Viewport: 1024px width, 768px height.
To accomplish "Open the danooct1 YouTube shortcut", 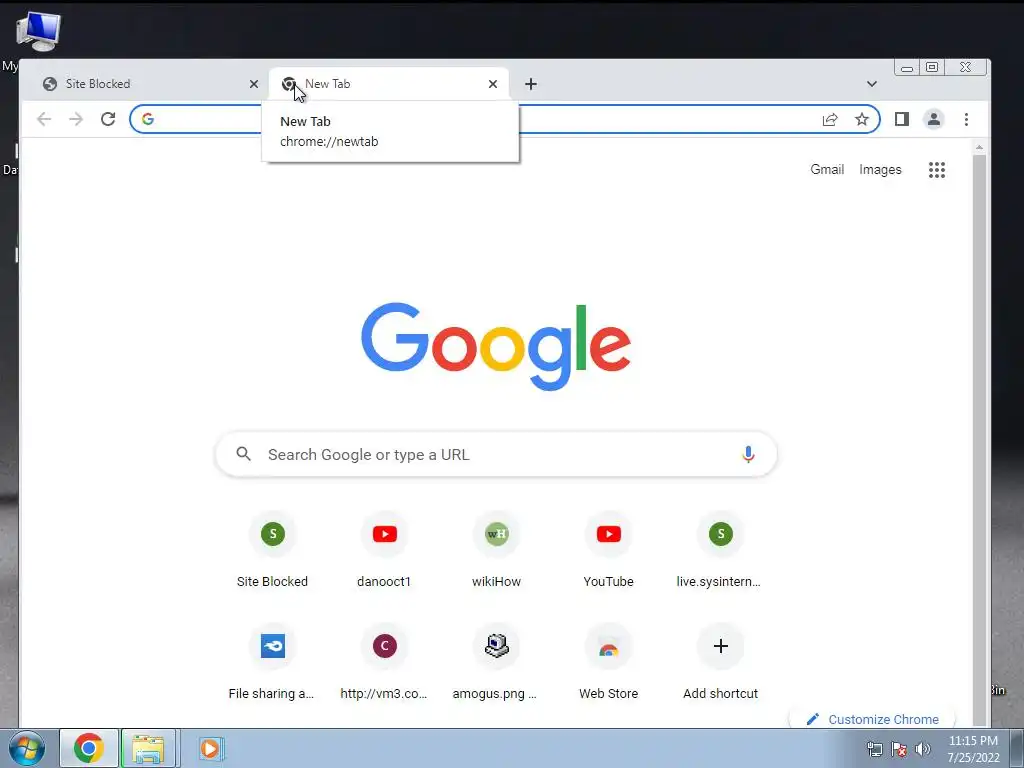I will point(385,551).
